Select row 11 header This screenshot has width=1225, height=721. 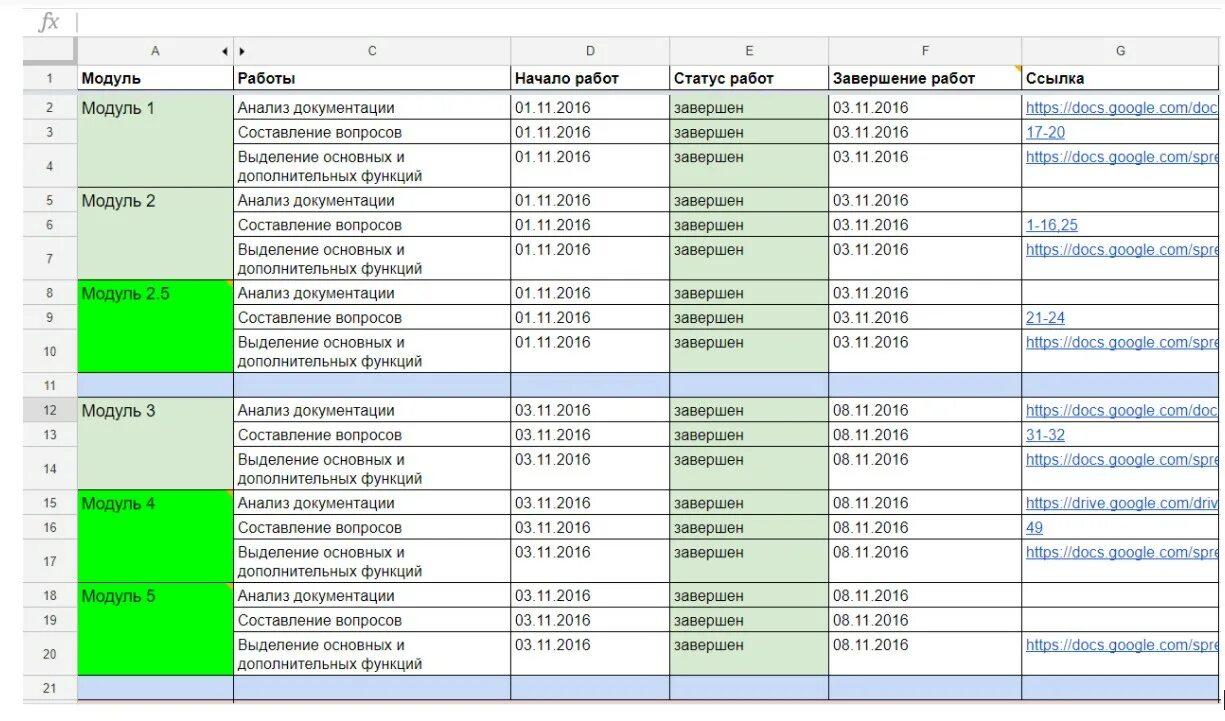[49, 385]
